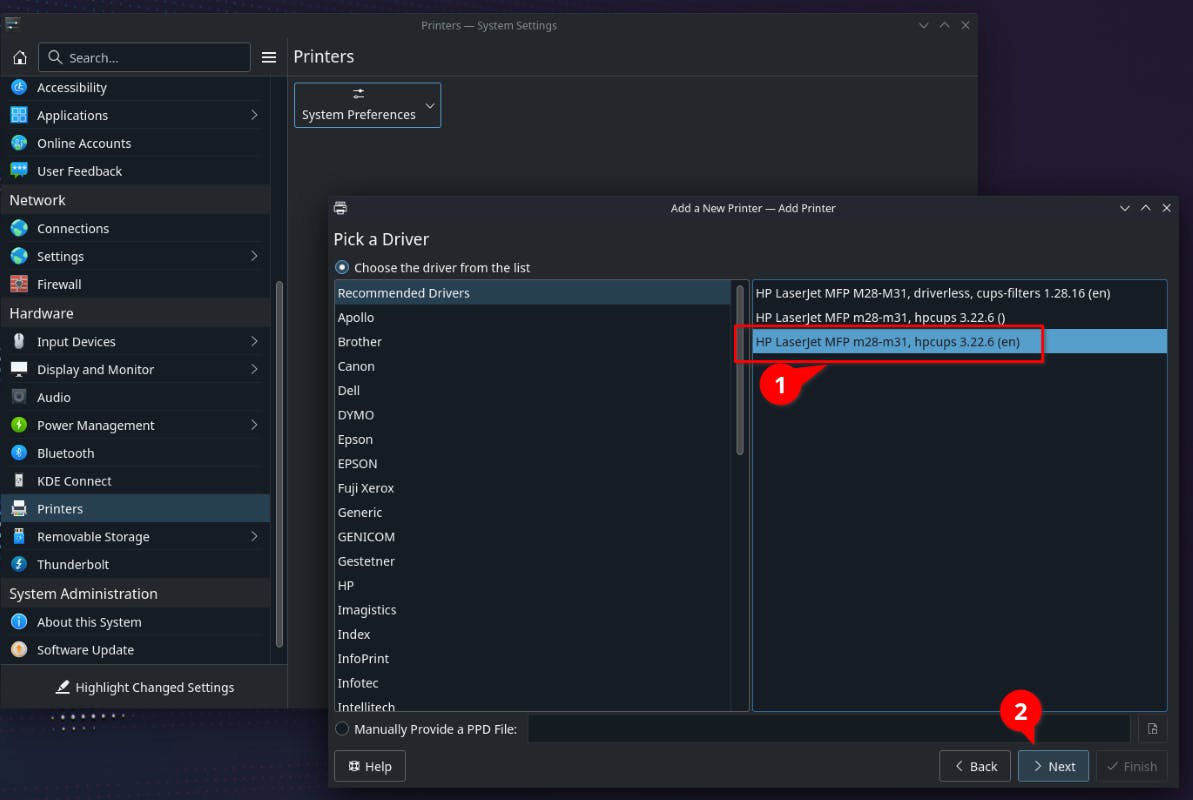1193x800 pixels.
Task: Click the Firewall brick wall icon
Action: pos(19,284)
